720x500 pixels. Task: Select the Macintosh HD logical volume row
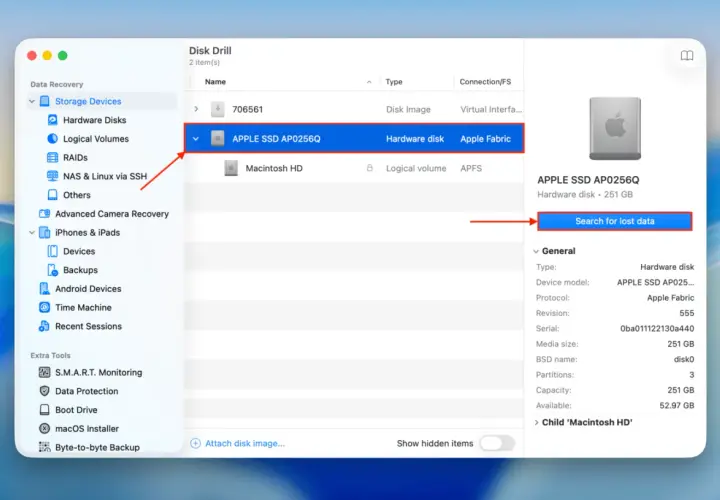click(354, 168)
